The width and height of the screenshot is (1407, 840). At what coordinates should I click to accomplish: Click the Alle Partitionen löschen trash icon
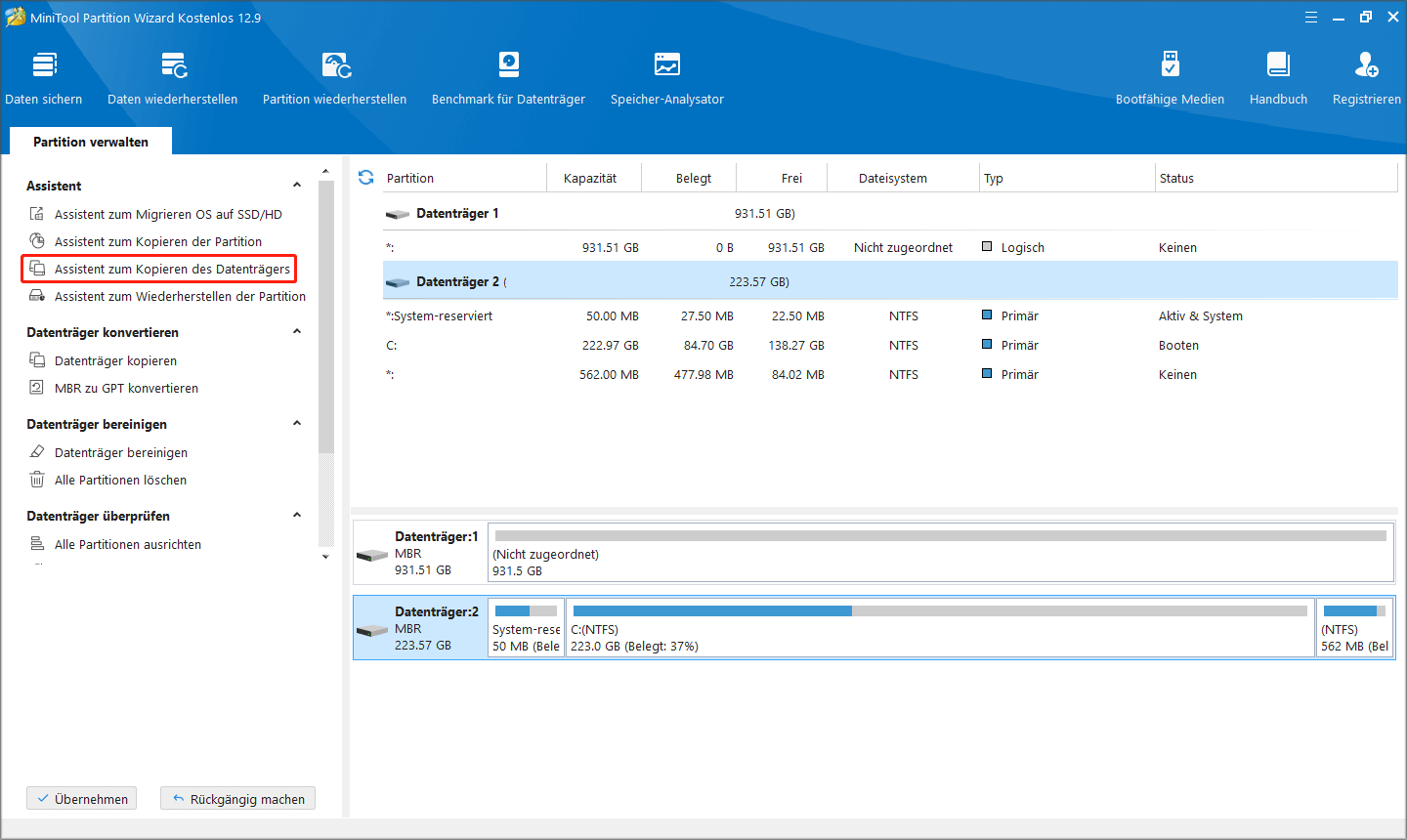tap(37, 480)
